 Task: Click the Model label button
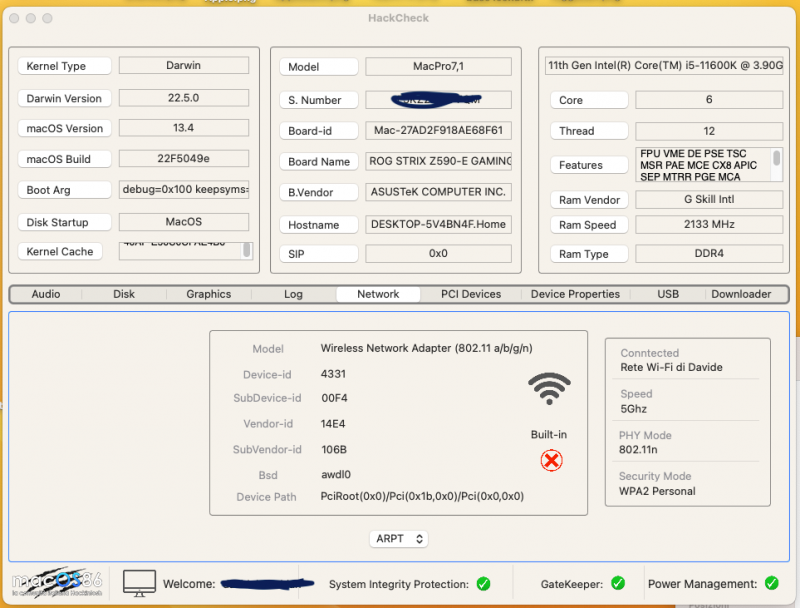[x=319, y=67]
